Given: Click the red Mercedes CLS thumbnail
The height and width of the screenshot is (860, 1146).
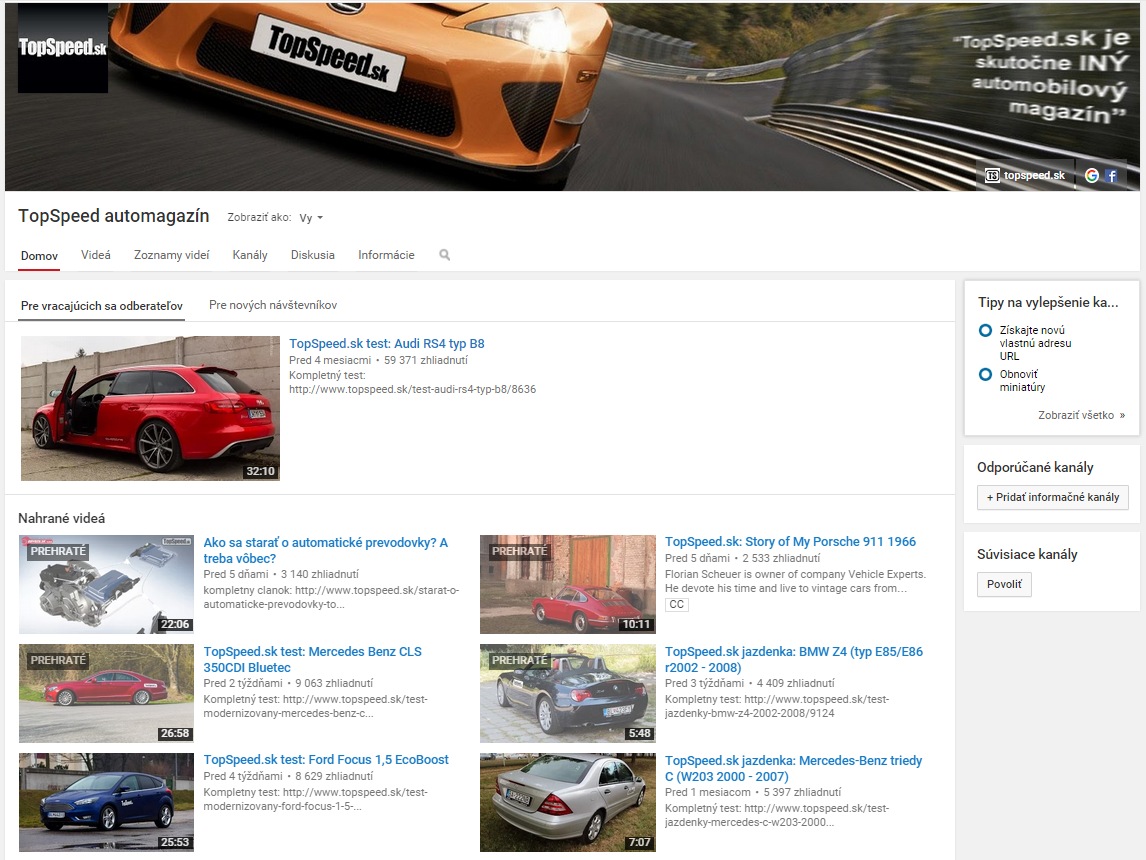Looking at the screenshot, I should pyautogui.click(x=106, y=693).
